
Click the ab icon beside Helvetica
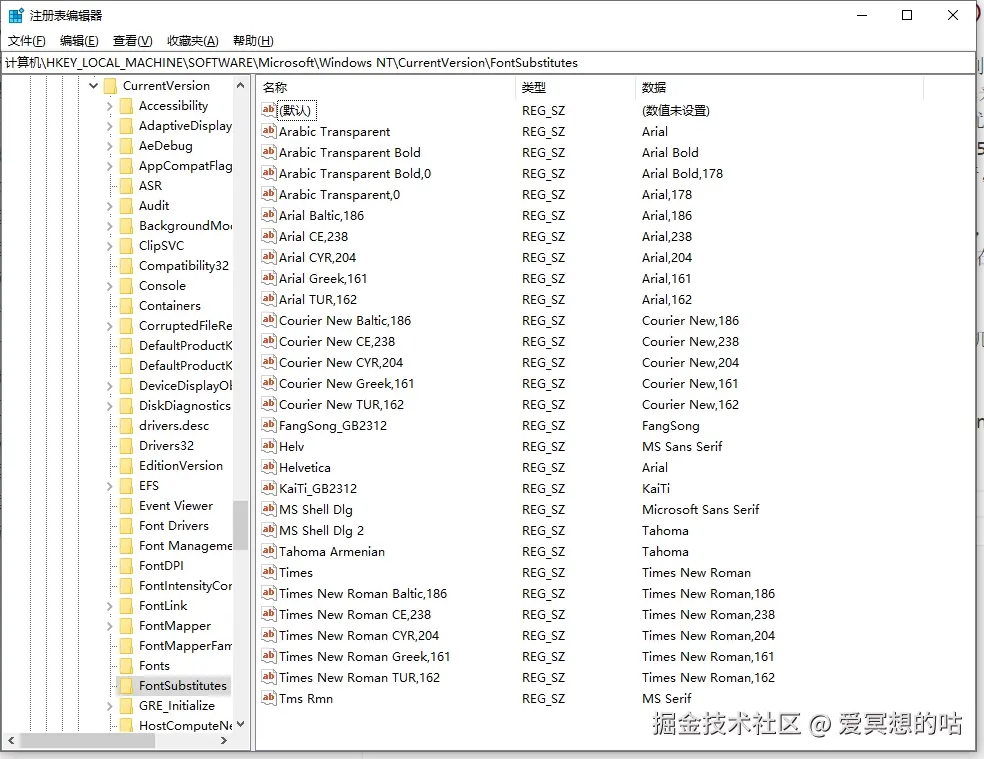pos(267,467)
